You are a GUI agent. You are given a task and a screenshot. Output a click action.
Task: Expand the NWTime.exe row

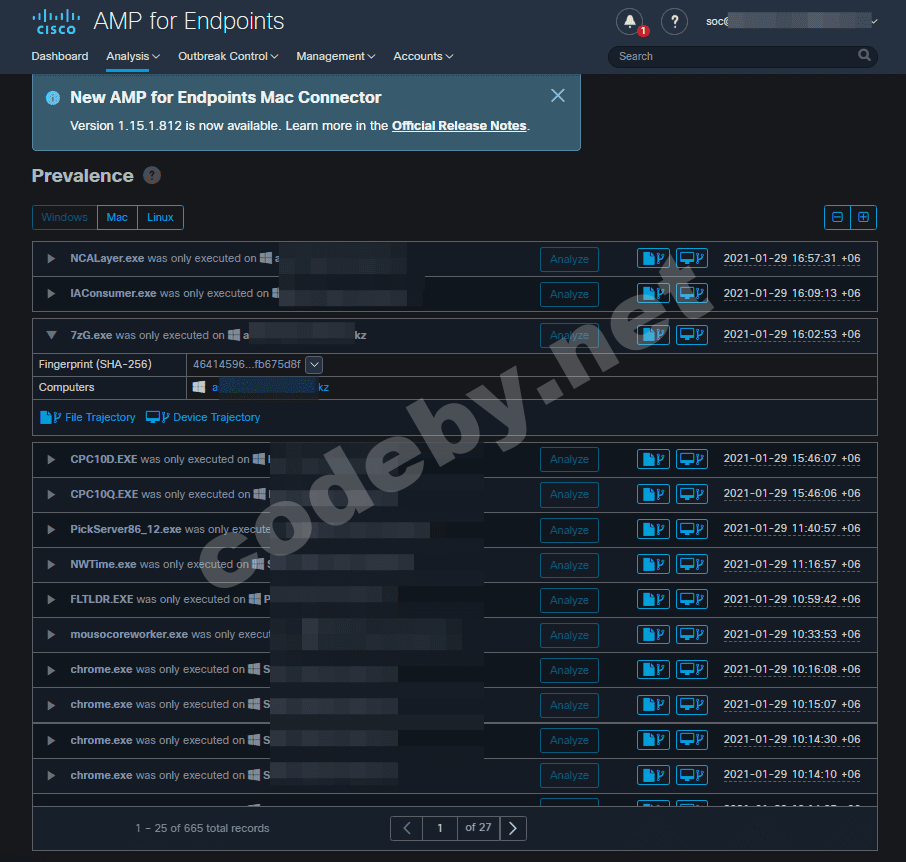pyautogui.click(x=51, y=564)
